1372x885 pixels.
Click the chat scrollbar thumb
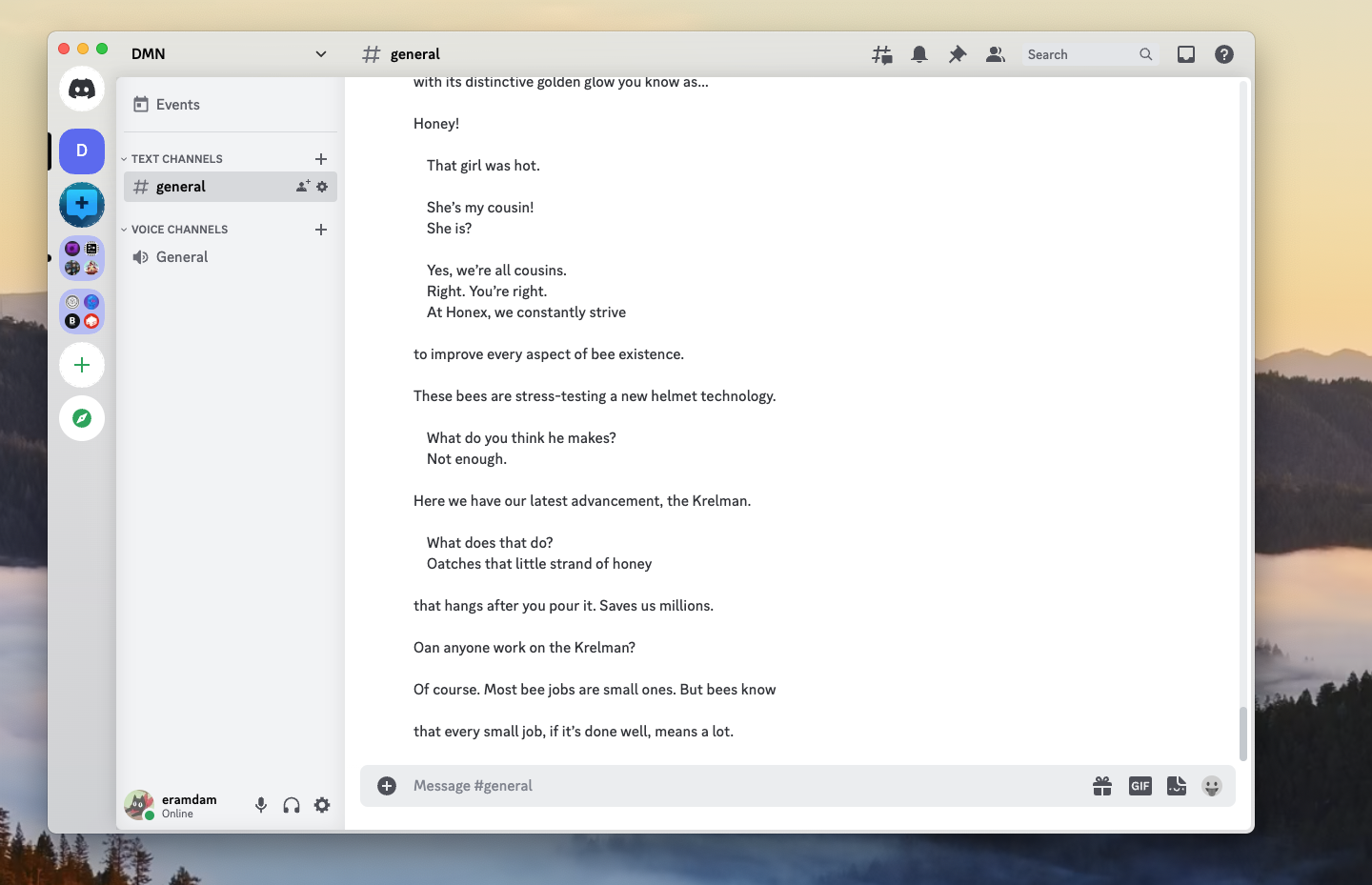tap(1242, 734)
